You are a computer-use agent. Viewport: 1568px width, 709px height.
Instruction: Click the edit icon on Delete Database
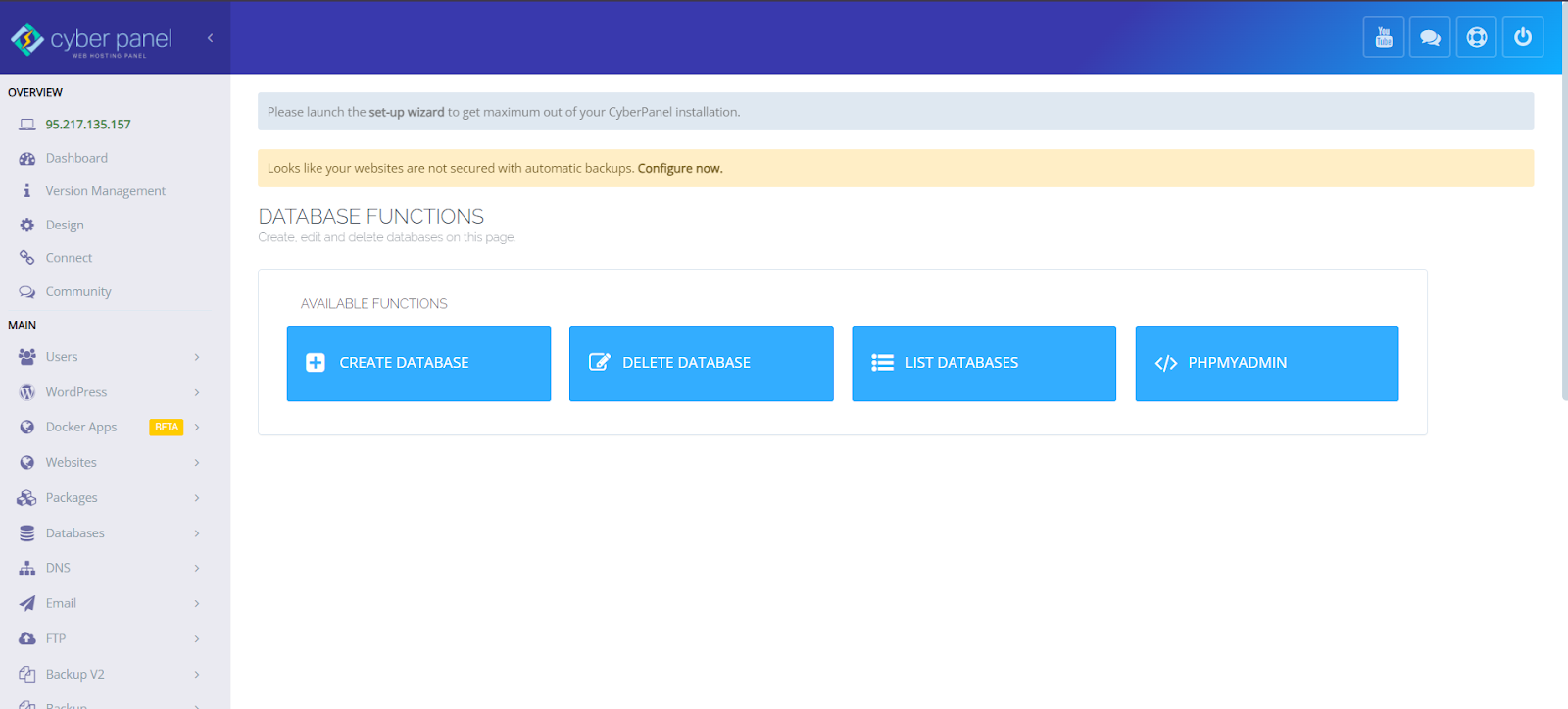[599, 362]
